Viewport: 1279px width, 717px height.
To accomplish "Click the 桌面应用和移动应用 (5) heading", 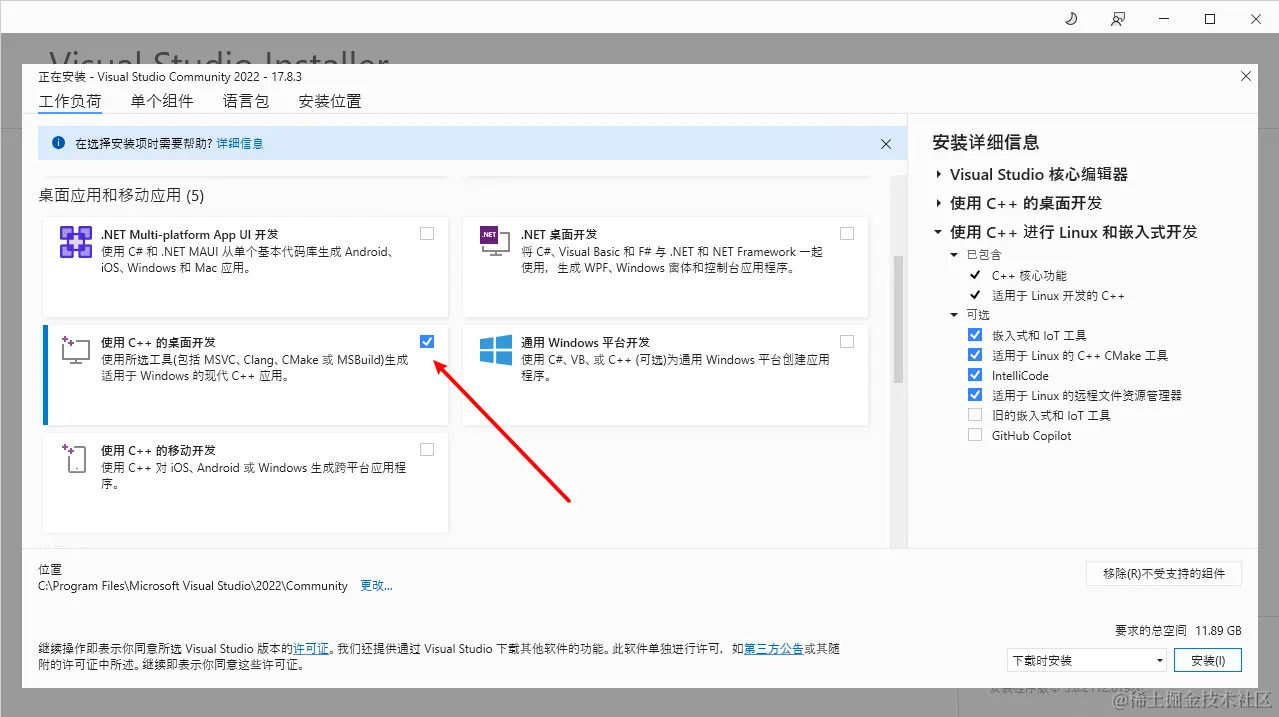I will point(121,195).
